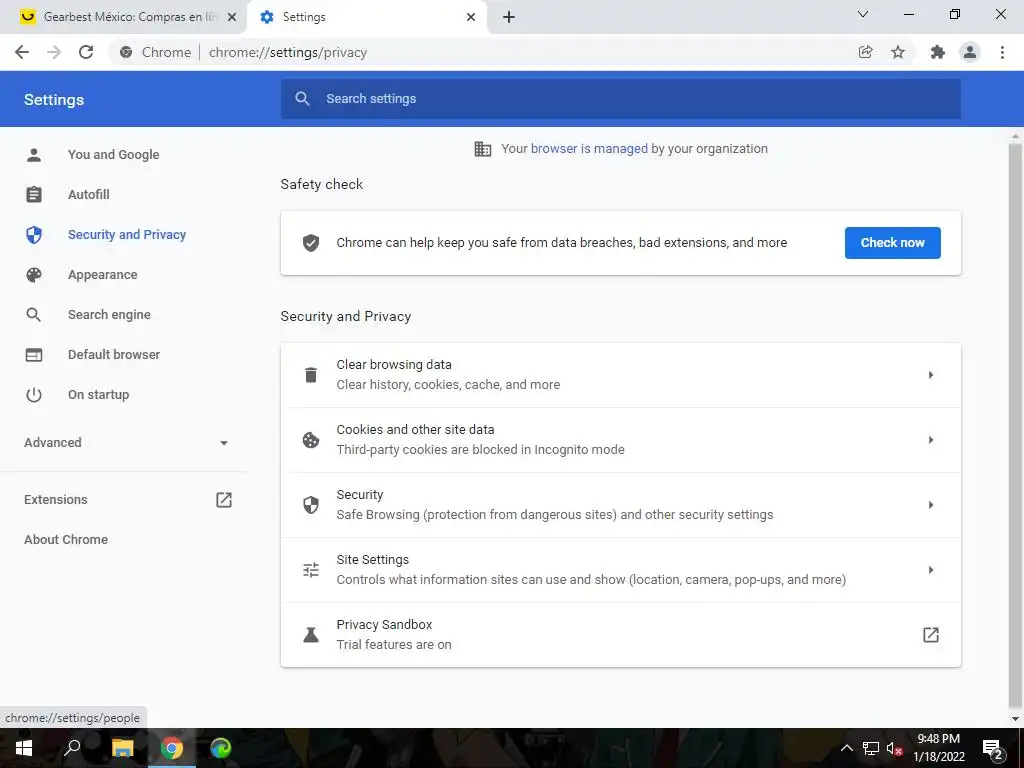Click the muted volume icon in the tray
The width and height of the screenshot is (1024, 768).
[x=894, y=748]
